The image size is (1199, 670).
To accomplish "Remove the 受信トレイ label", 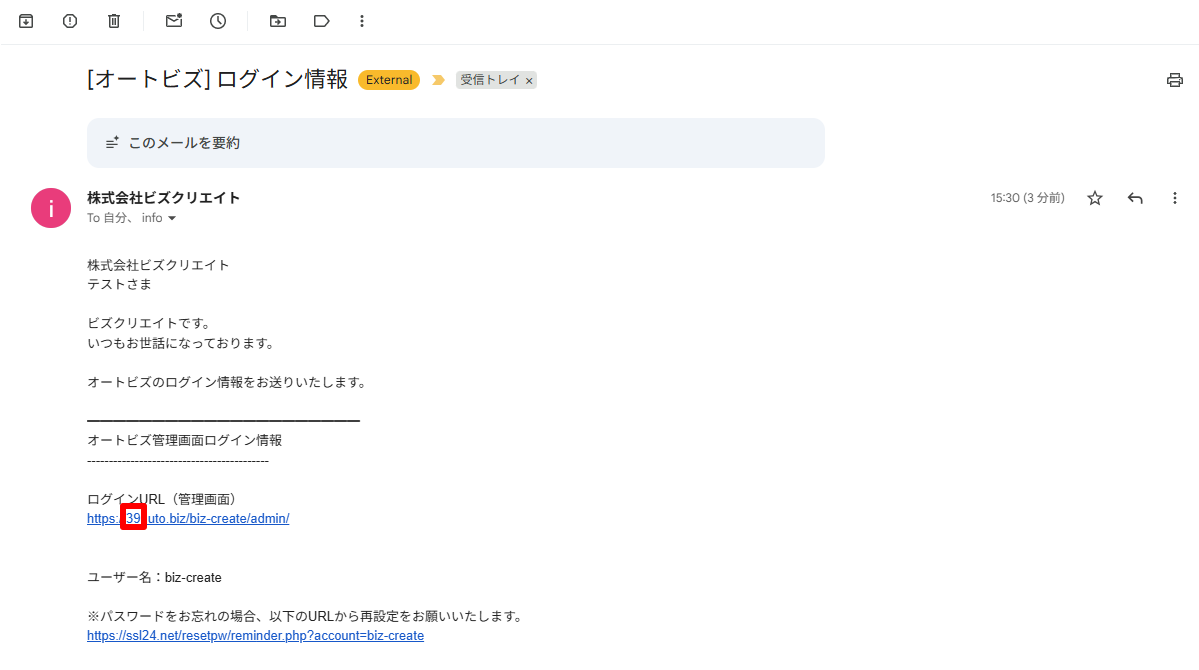I will pyautogui.click(x=529, y=80).
